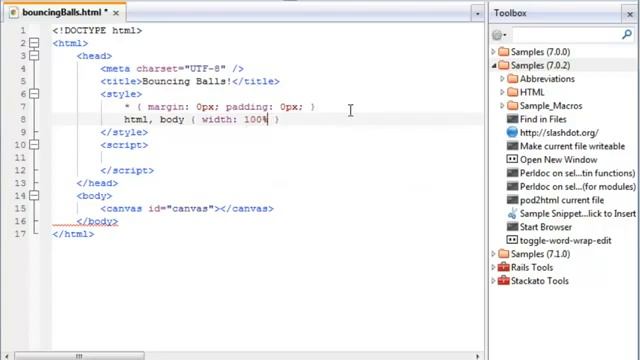This screenshot has height=360, width=640.
Task: Close the Toolbox panel
Action: (630, 14)
